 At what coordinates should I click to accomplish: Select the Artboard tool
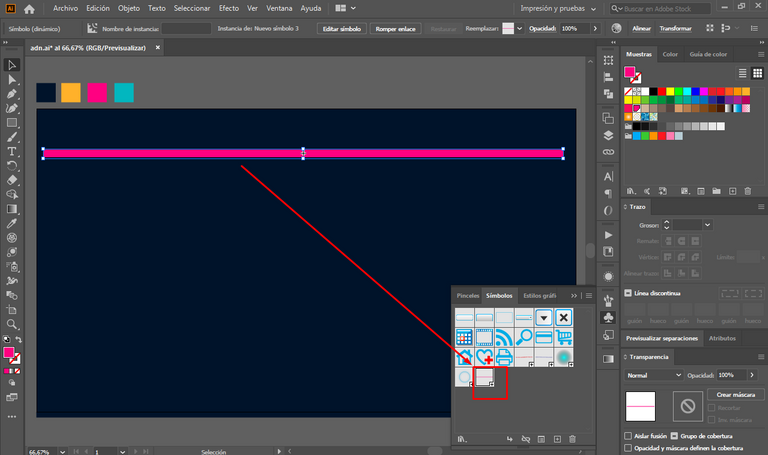point(12,310)
